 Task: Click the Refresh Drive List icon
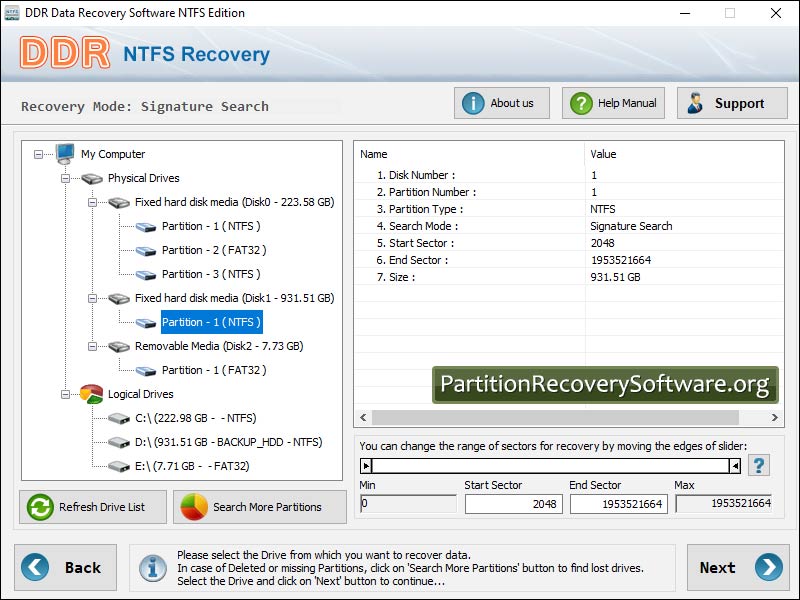click(x=41, y=507)
